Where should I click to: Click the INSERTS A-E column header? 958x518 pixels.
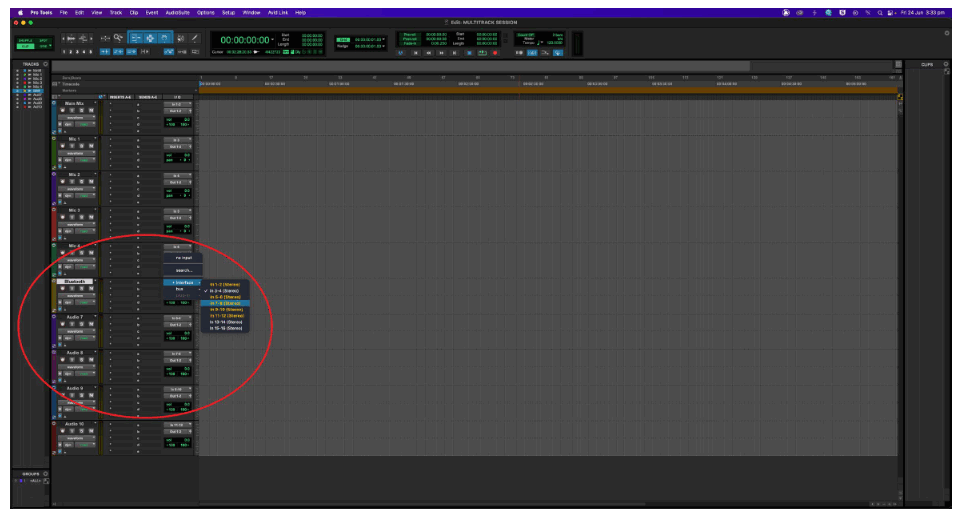pos(120,97)
